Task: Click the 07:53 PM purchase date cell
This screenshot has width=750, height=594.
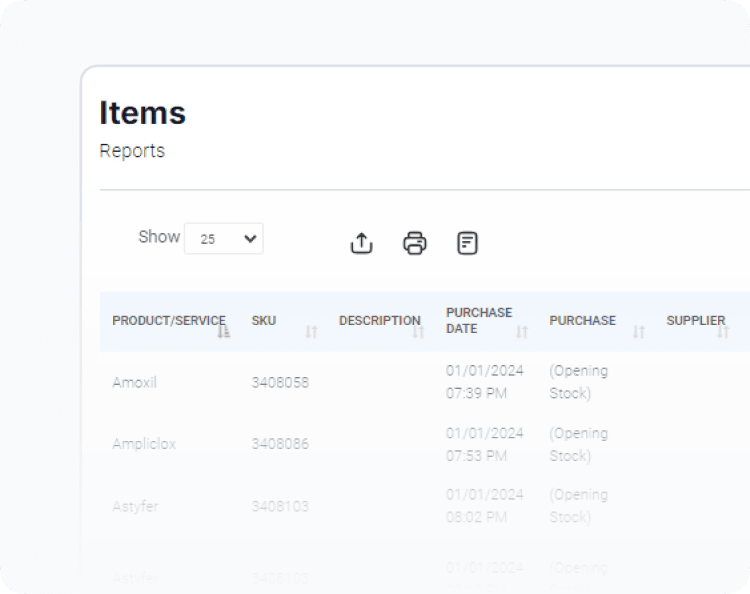Action: tap(485, 444)
